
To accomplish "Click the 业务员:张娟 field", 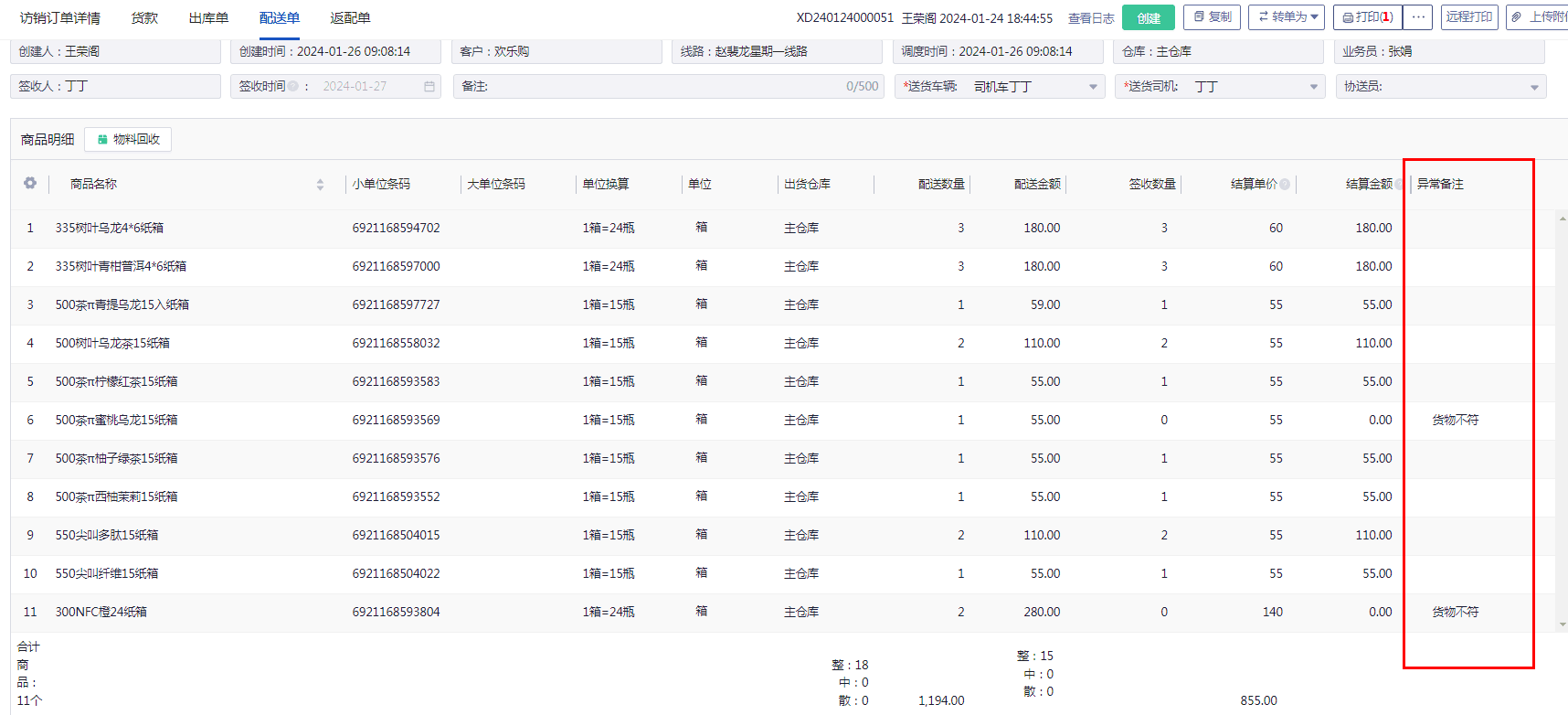I will click(x=1438, y=52).
